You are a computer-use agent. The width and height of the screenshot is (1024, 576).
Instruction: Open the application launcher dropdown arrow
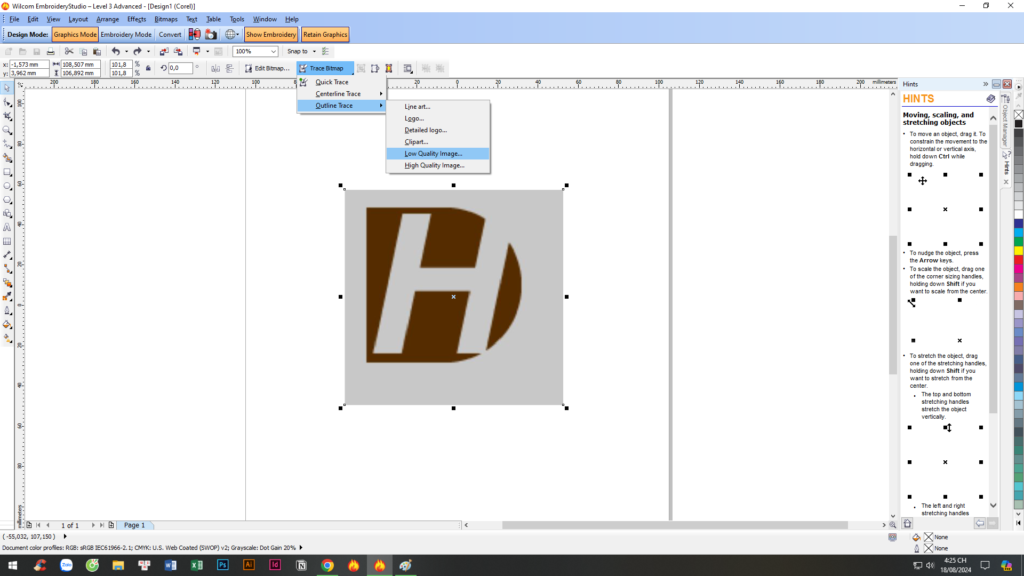point(207,51)
